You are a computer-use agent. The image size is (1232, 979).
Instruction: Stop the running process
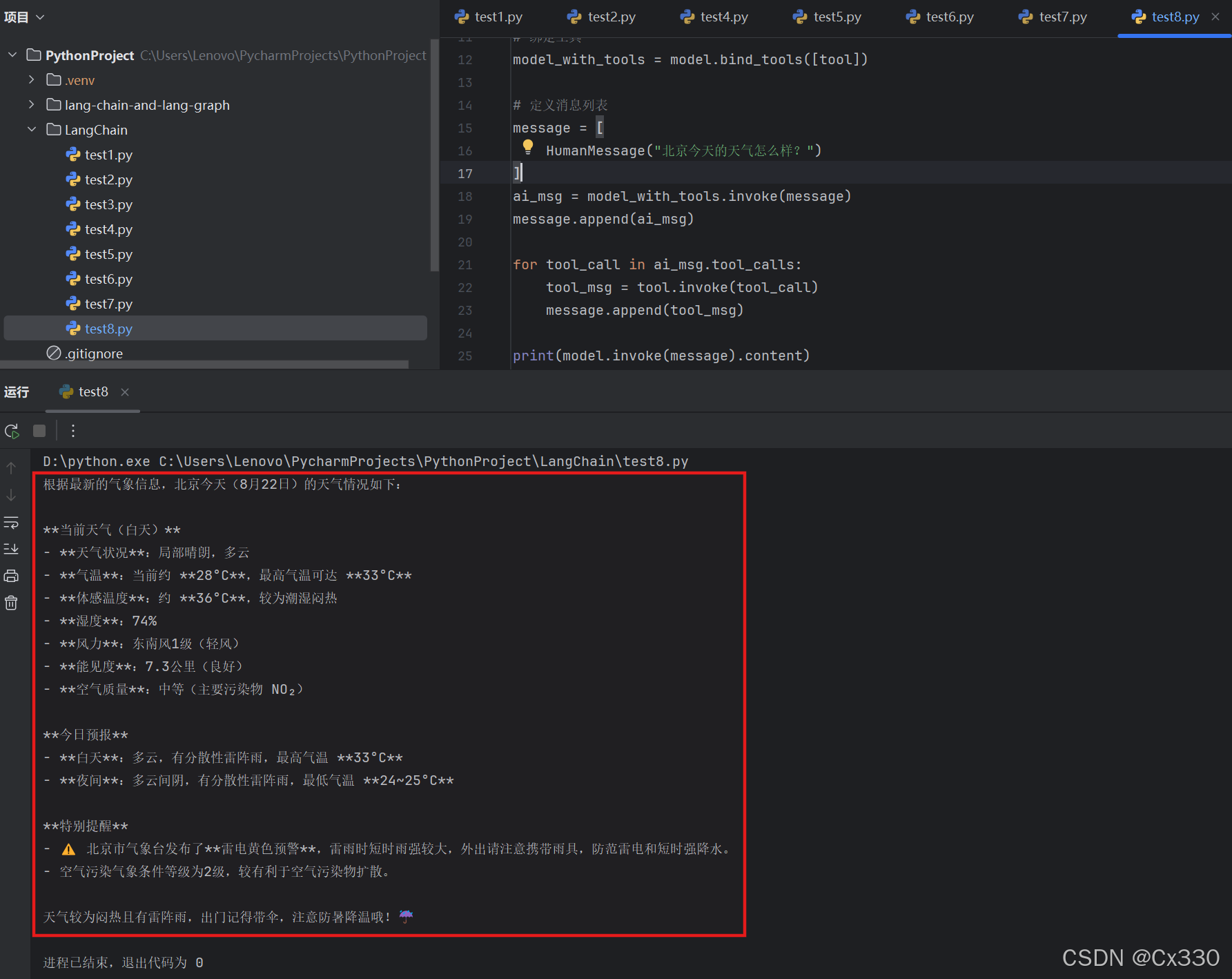click(x=39, y=431)
